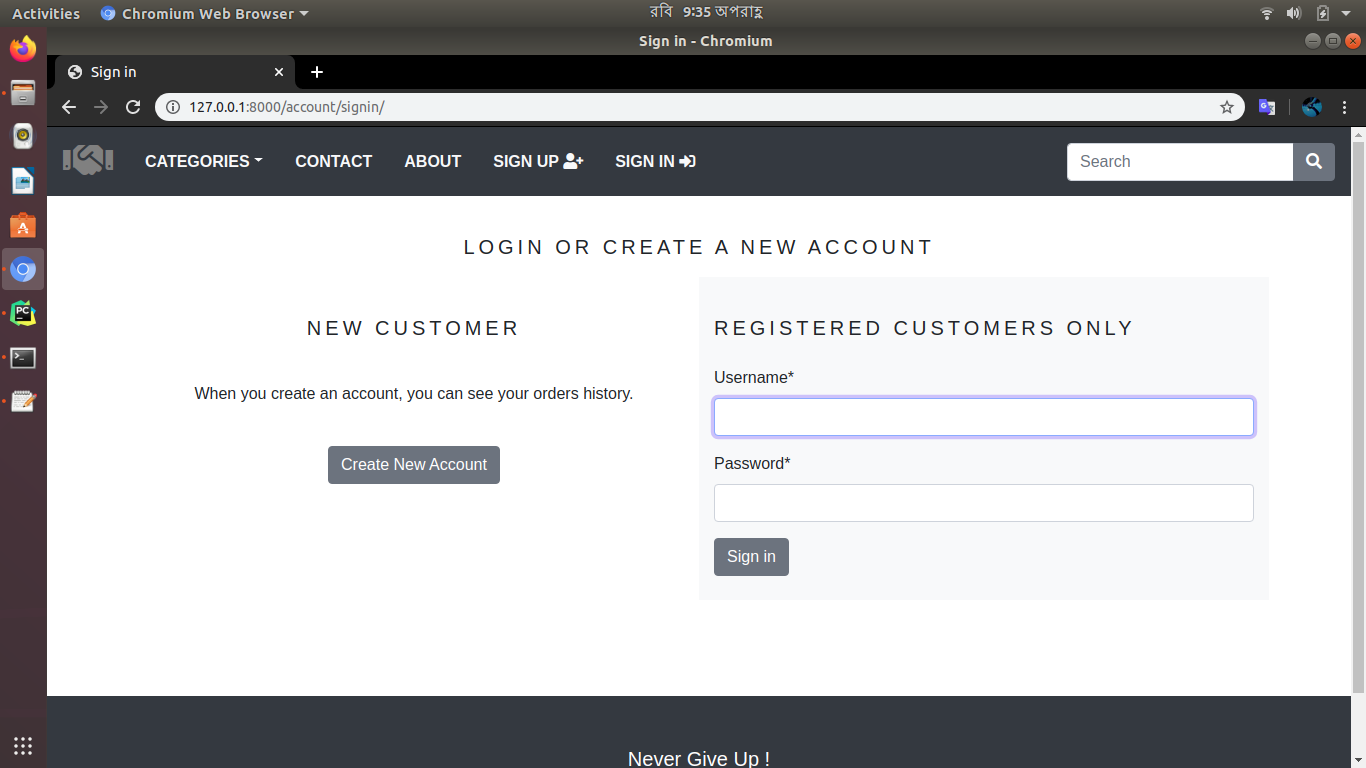1366x768 pixels.
Task: Submit the Sign in button
Action: 751,557
